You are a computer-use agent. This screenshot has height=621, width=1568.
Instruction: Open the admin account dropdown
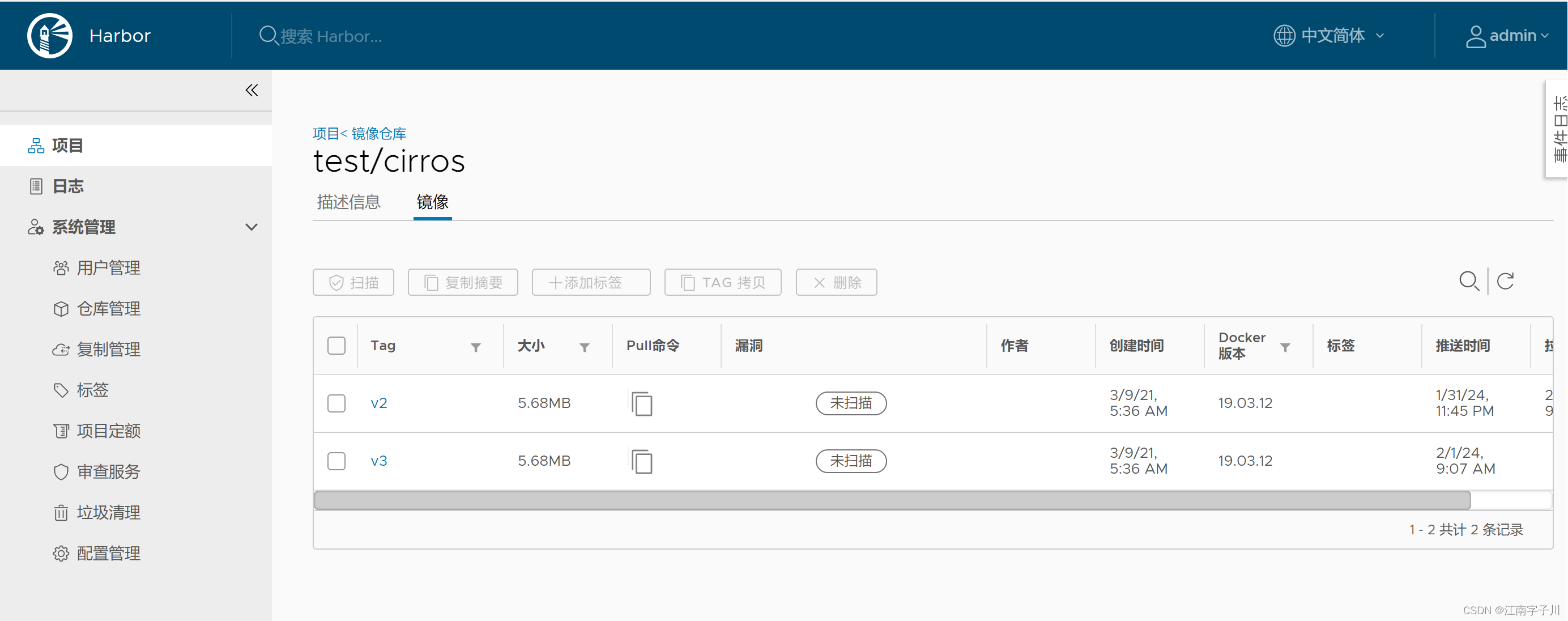(x=1507, y=35)
